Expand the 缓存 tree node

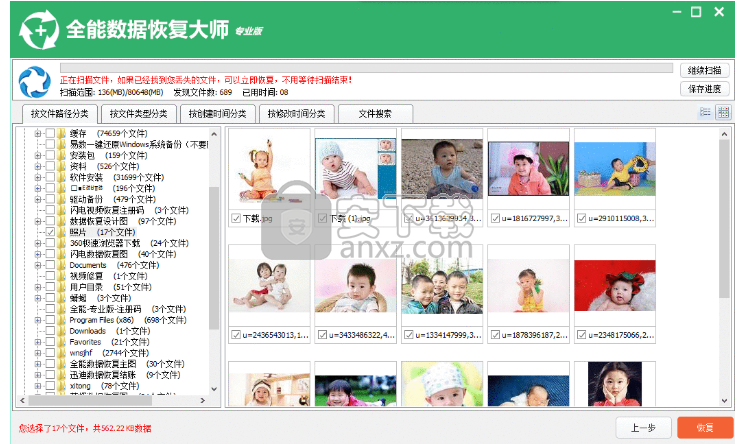tap(38, 133)
